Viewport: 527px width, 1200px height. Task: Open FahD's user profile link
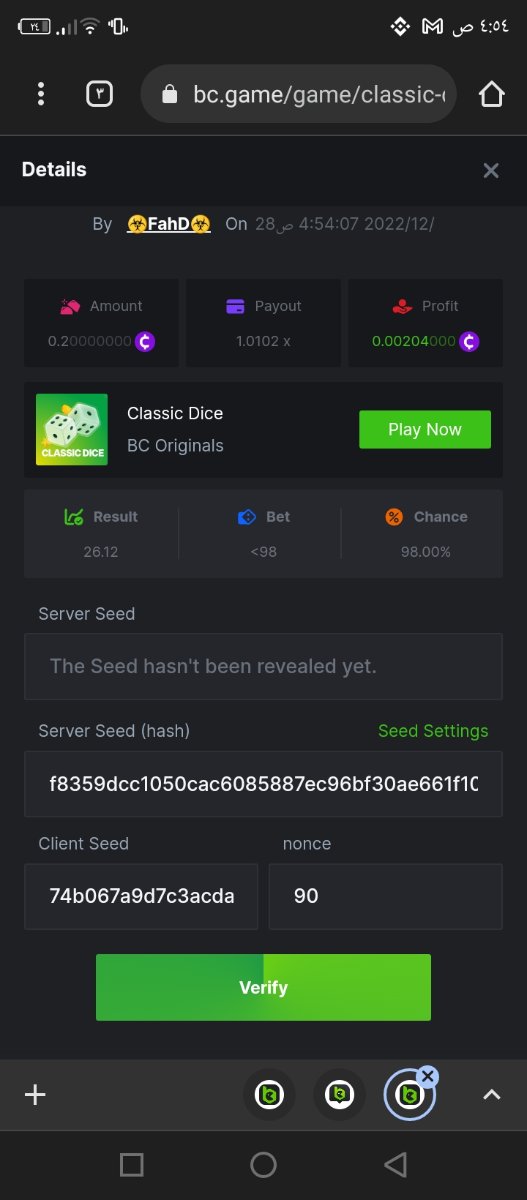169,224
